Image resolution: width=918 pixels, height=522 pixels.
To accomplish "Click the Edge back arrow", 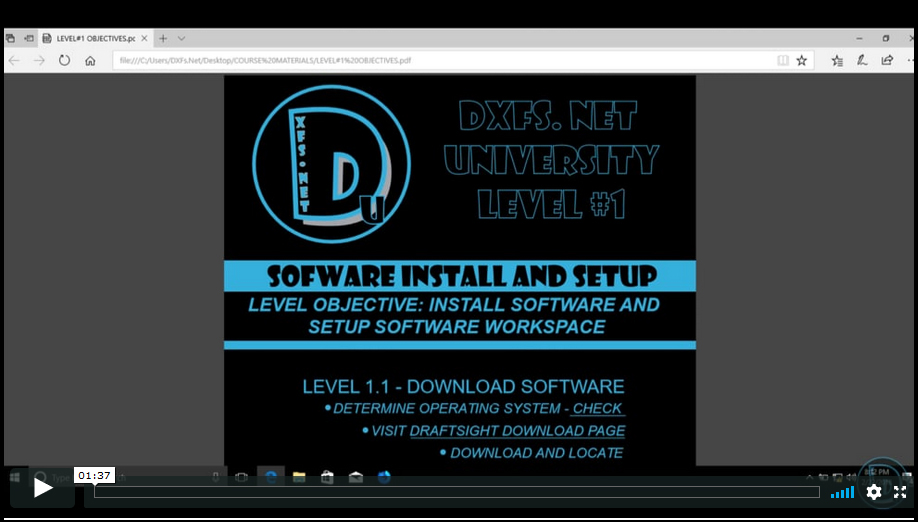I will tap(13, 60).
